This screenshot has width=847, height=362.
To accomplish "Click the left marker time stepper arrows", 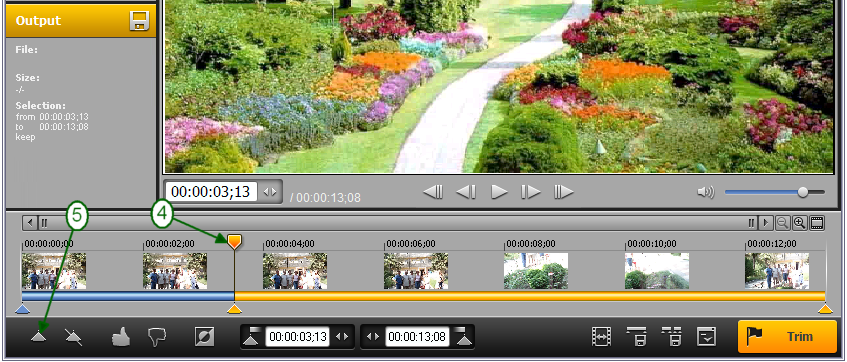I will pyautogui.click(x=341, y=337).
